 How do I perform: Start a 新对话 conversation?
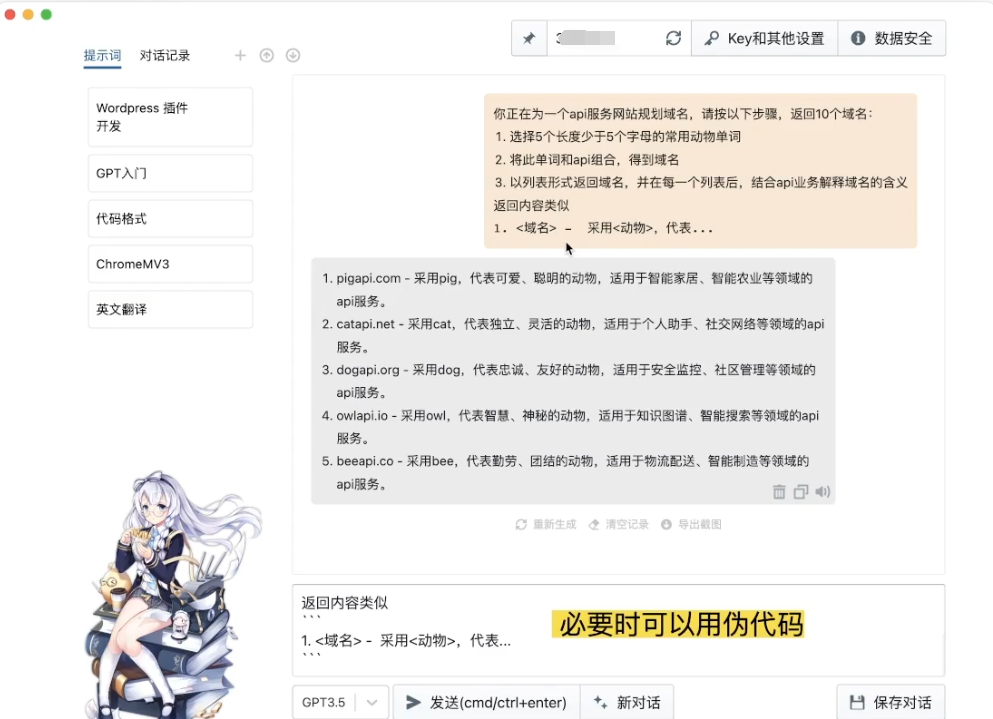627,702
